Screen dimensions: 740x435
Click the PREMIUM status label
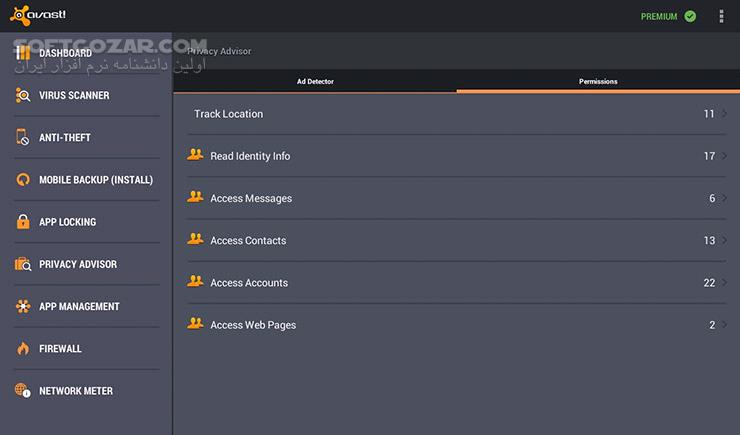[659, 17]
